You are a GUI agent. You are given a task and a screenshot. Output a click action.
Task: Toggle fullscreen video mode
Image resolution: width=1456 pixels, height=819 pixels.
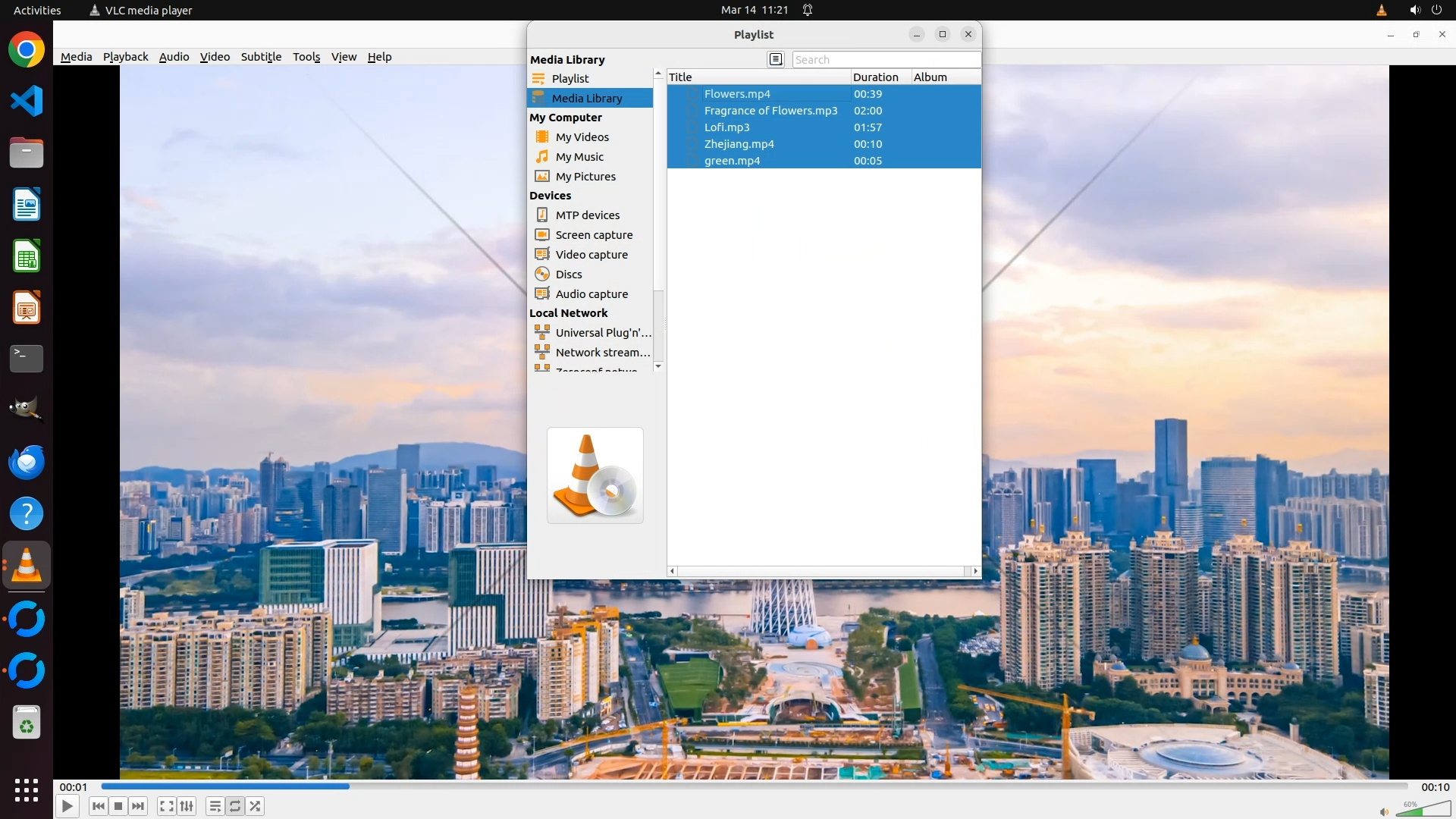pos(167,806)
